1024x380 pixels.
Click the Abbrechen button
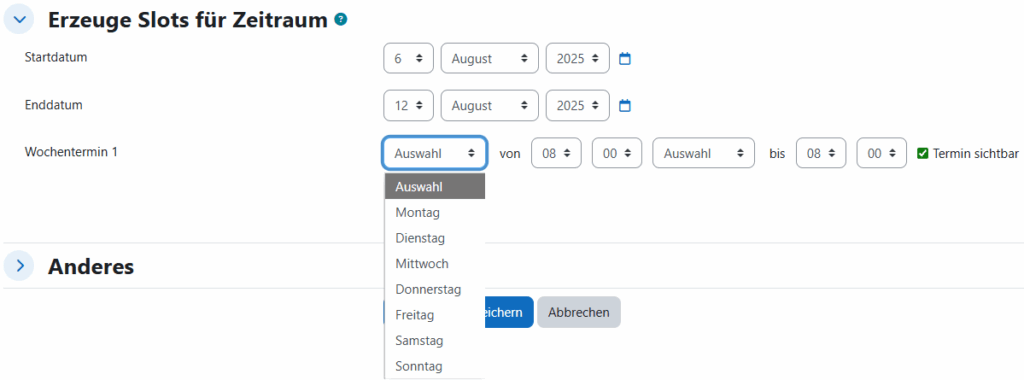[579, 312]
